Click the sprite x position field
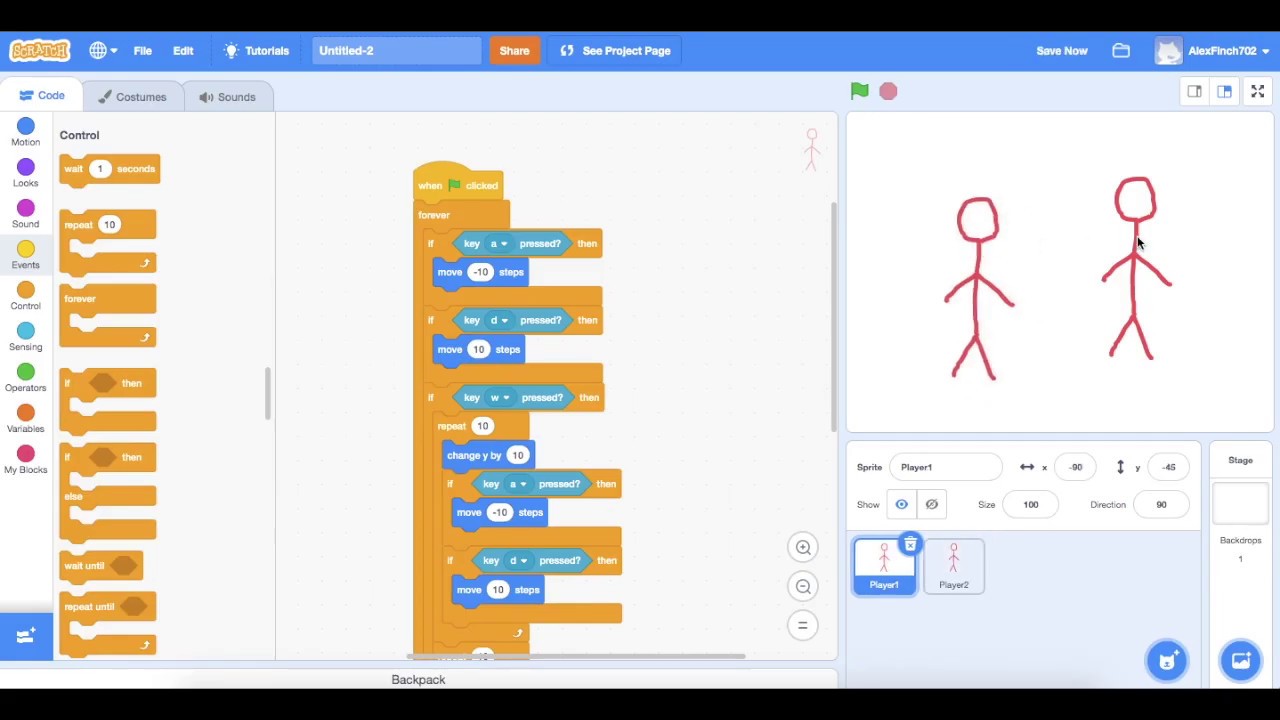Screen dimensions: 1280x720 (1076, 467)
